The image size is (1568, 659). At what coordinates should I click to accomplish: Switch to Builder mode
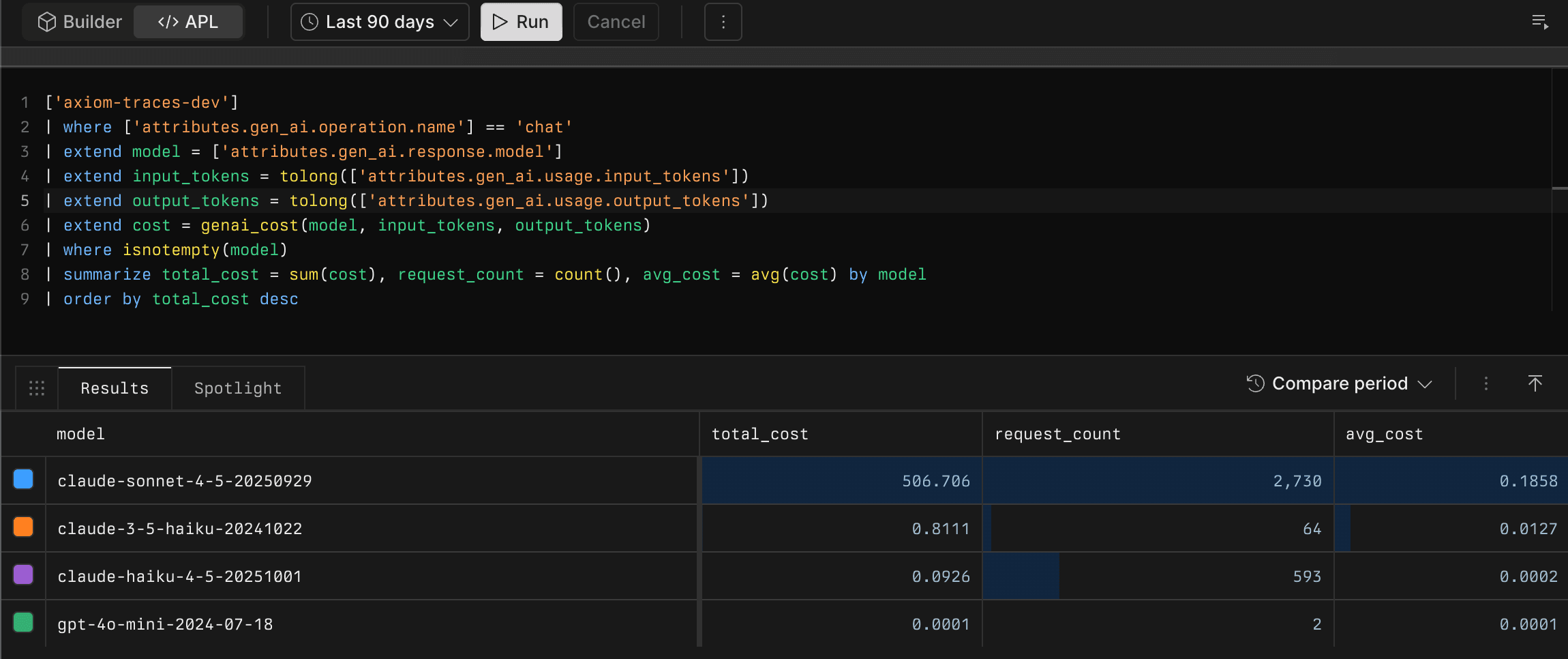click(80, 23)
